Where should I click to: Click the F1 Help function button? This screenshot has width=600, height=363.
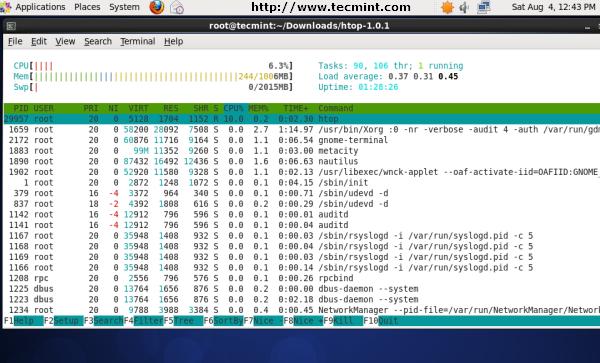tap(23, 321)
